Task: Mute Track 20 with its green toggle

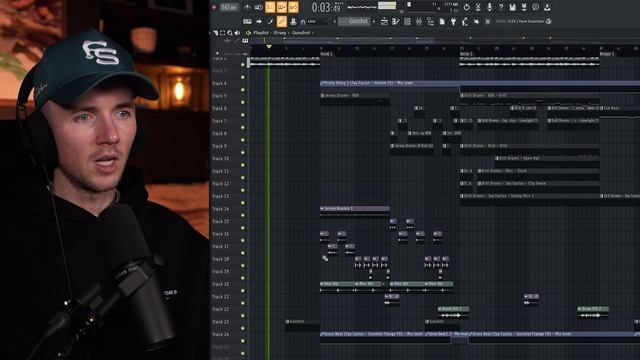Action: pyautogui.click(x=243, y=290)
